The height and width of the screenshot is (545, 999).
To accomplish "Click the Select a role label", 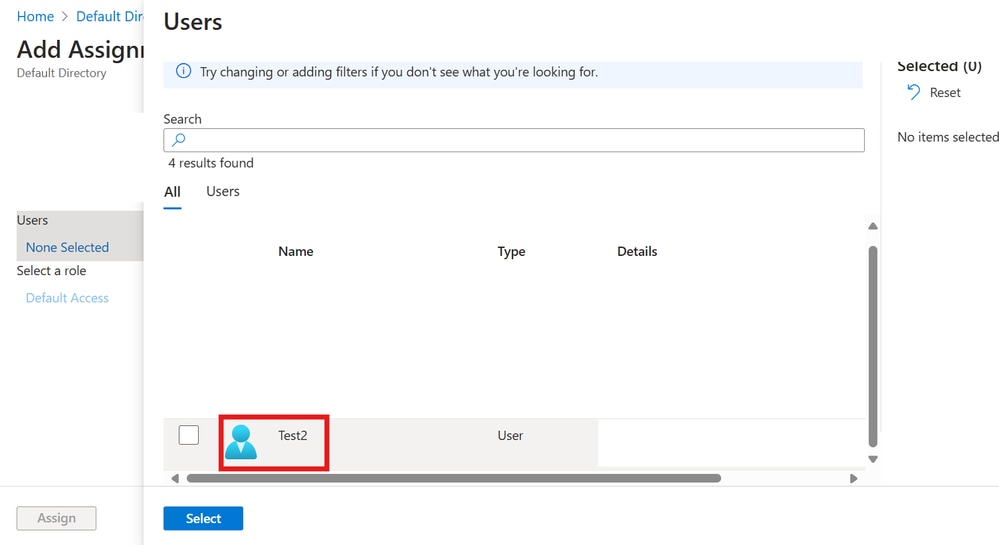I will pos(51,270).
